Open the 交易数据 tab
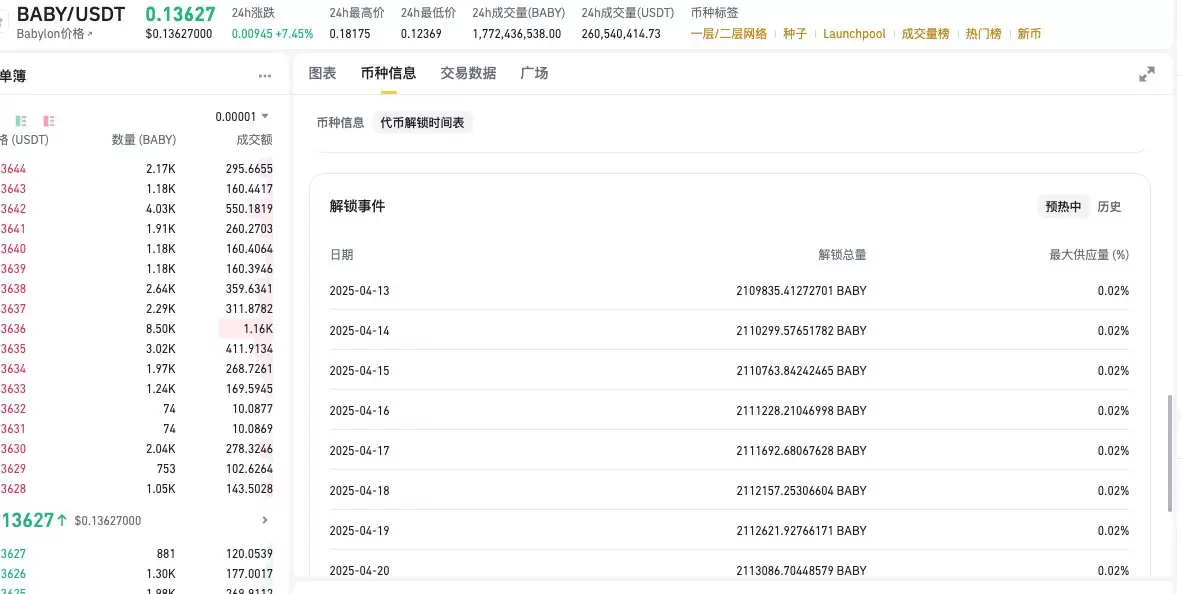This screenshot has height=594, width=1181. (x=468, y=73)
